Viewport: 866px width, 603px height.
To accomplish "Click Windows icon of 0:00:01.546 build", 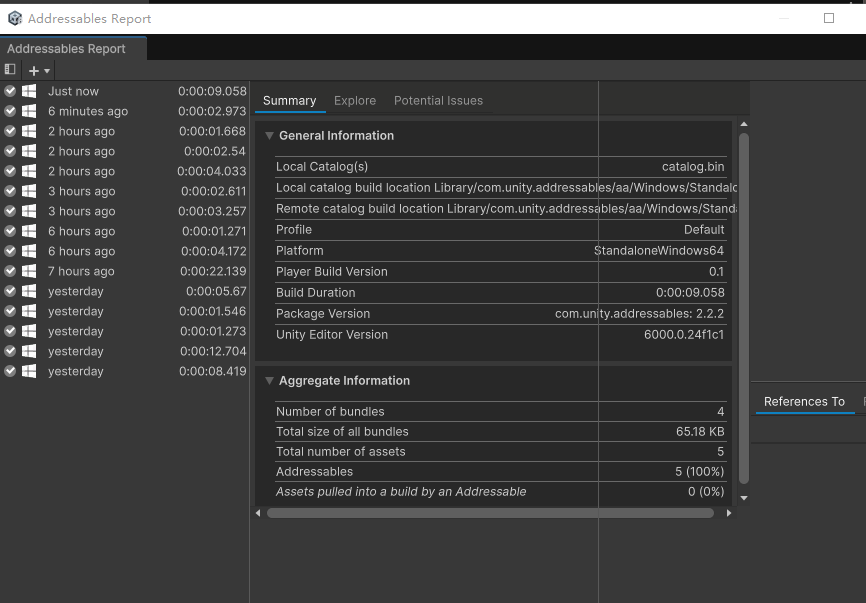I will point(29,311).
